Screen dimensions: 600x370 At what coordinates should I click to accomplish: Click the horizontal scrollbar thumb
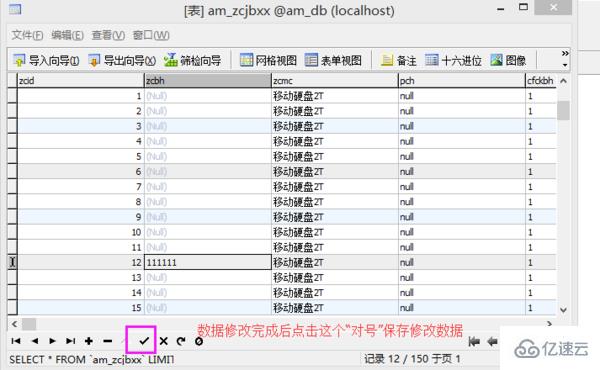coord(29,324)
